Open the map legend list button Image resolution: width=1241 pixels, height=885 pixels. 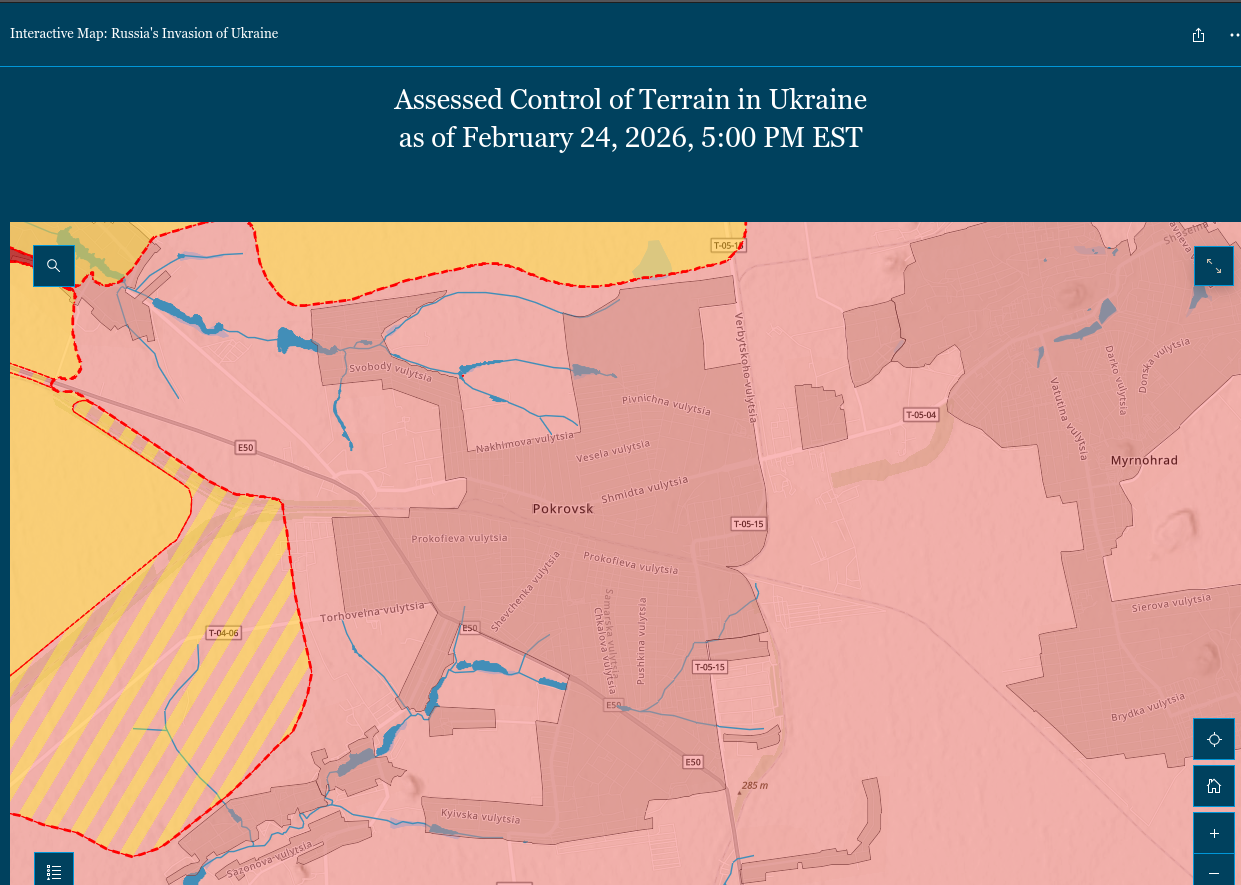coord(54,870)
